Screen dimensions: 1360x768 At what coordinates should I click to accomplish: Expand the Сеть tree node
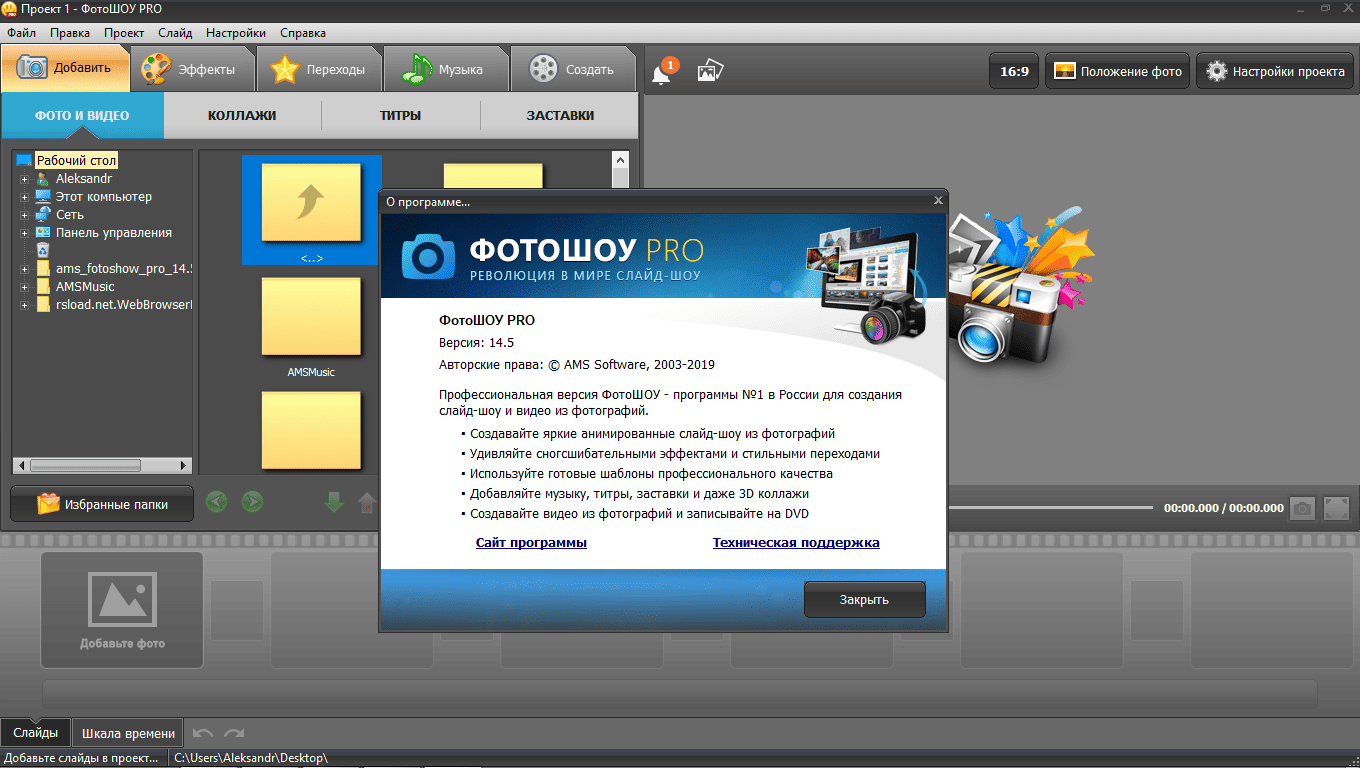(x=25, y=215)
